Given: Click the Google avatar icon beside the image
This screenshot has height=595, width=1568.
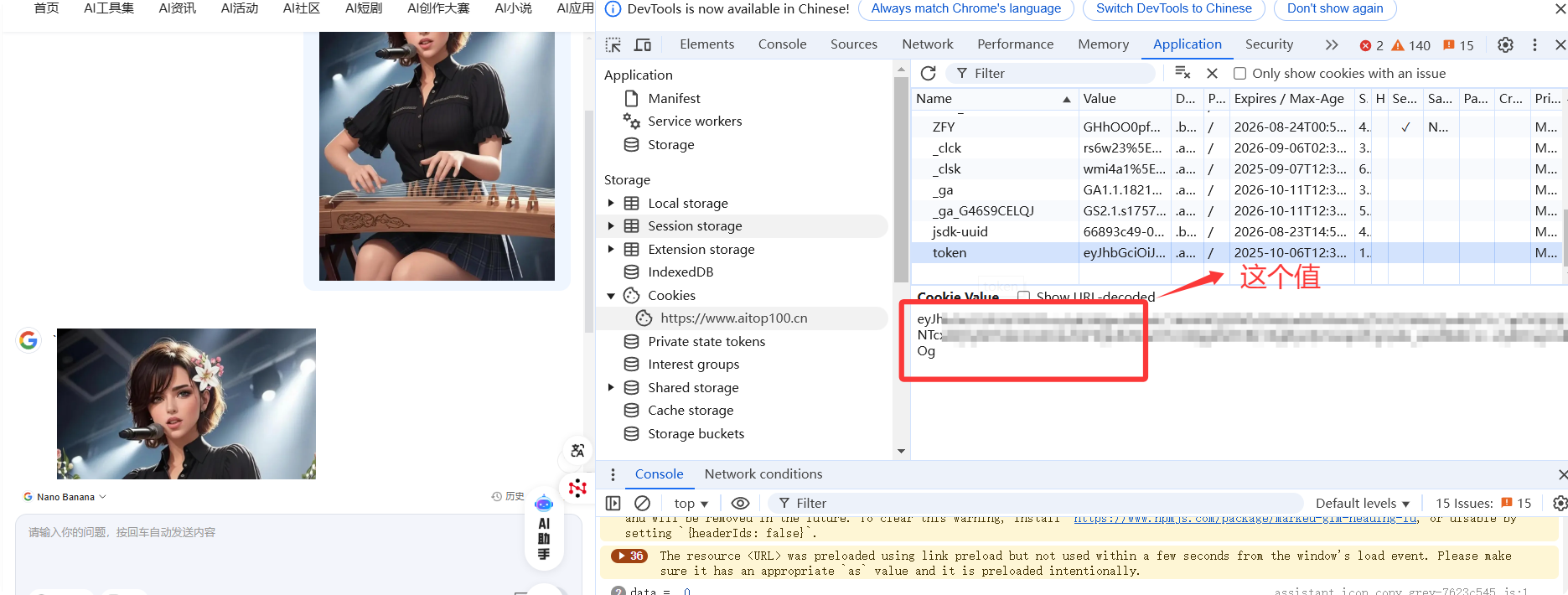Looking at the screenshot, I should [28, 340].
